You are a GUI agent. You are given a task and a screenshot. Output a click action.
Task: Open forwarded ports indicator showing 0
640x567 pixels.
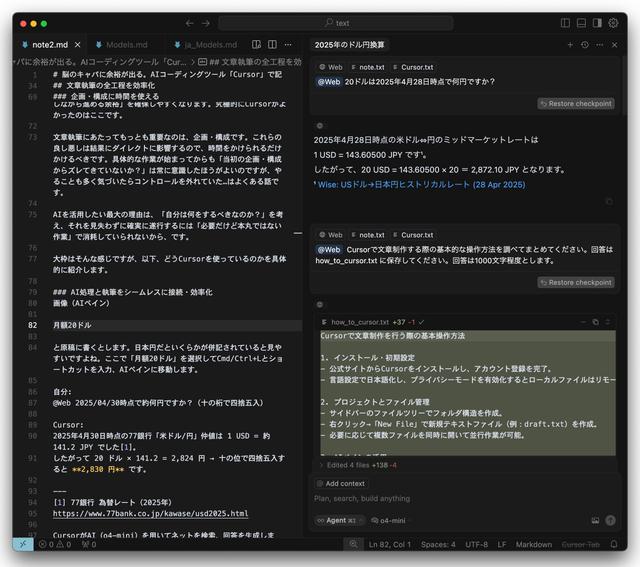[89, 545]
